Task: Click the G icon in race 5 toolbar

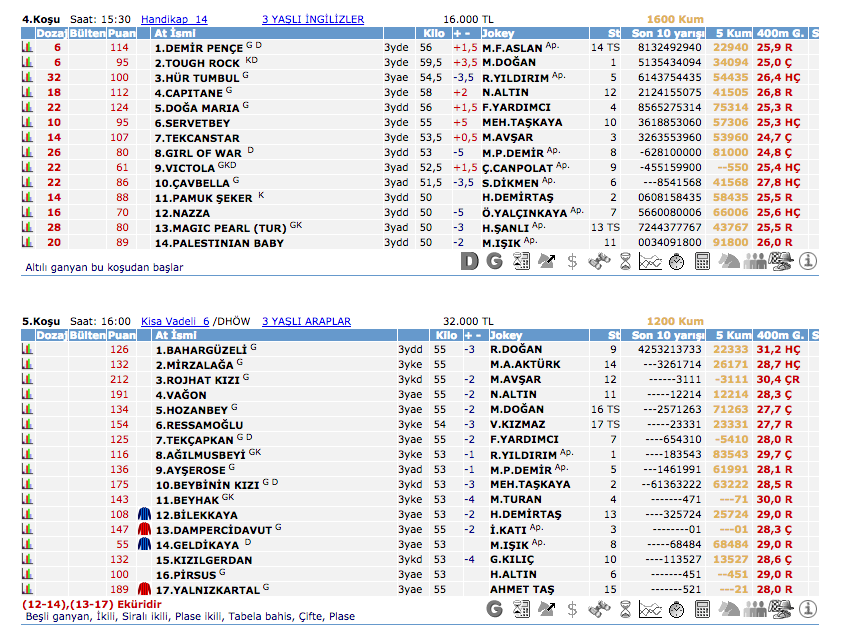Action: tap(494, 609)
